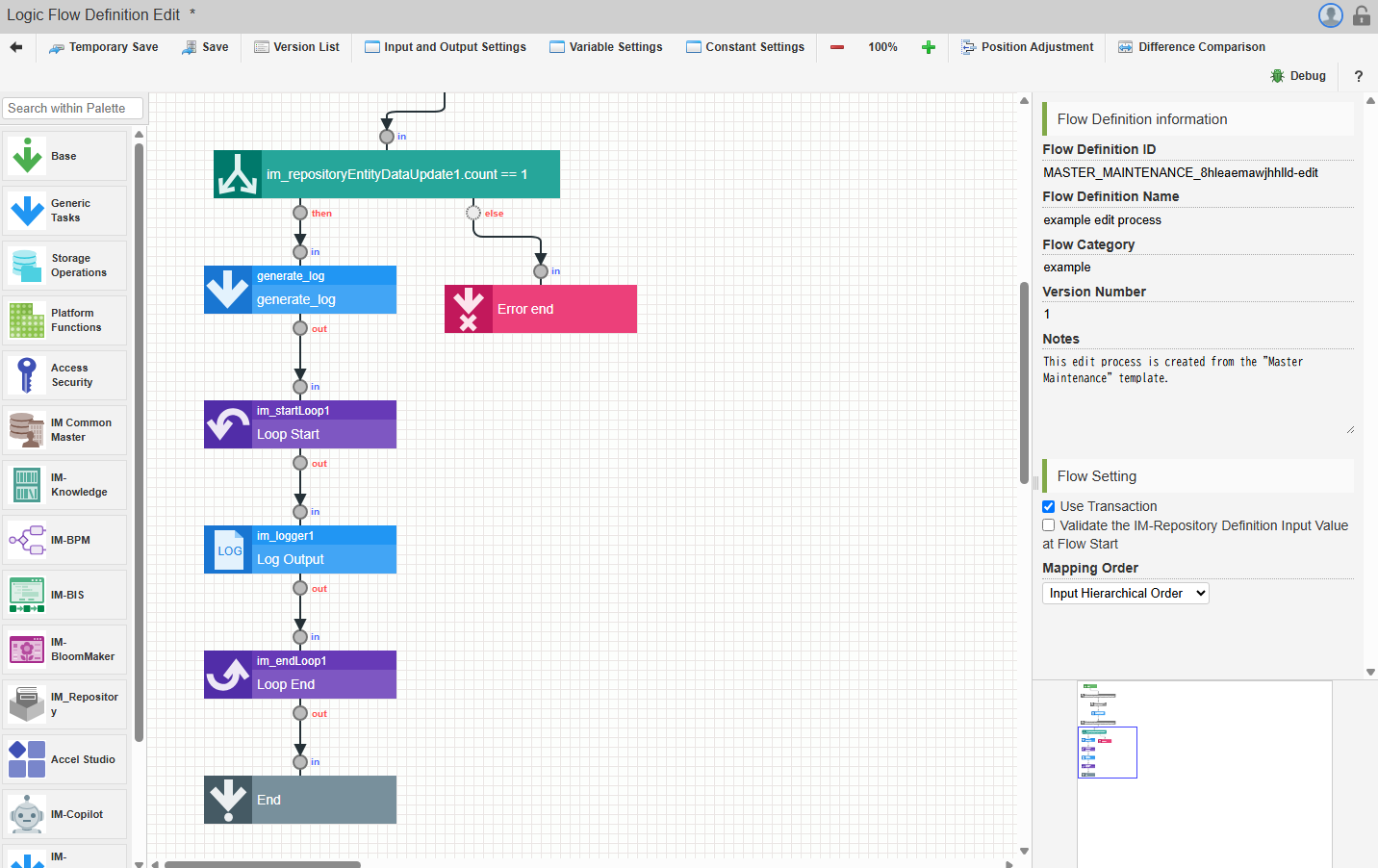Screen dimensions: 1378x868
Task: Open Input and Output Settings
Action: coord(446,47)
